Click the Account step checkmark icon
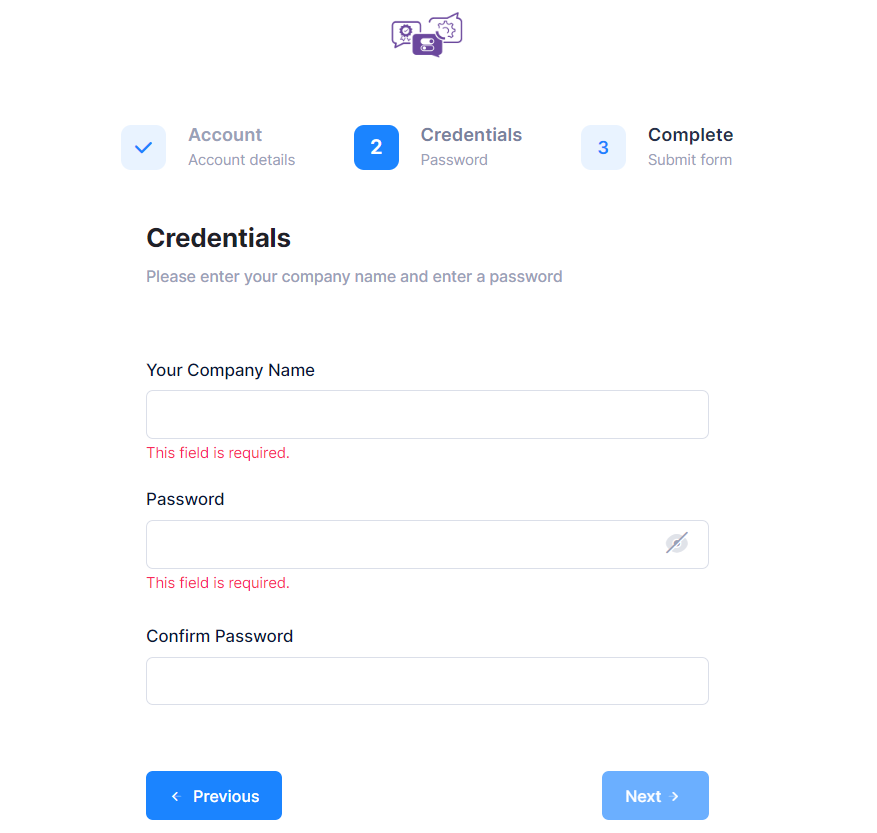This screenshot has height=833, width=877. point(143,147)
